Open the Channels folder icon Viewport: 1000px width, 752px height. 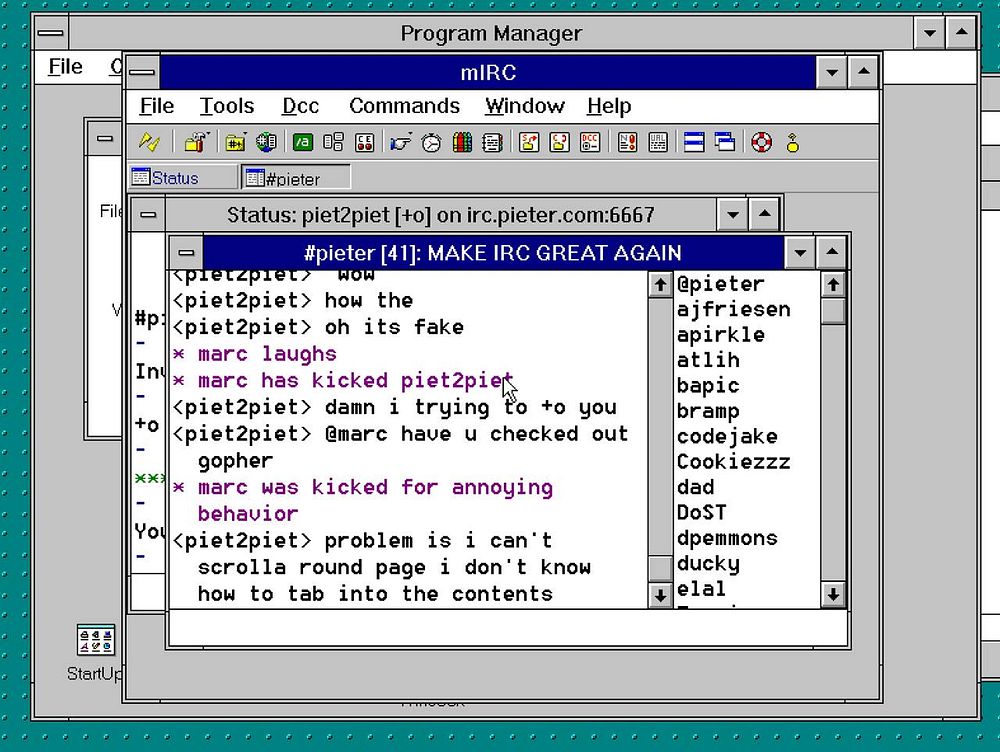click(x=235, y=142)
